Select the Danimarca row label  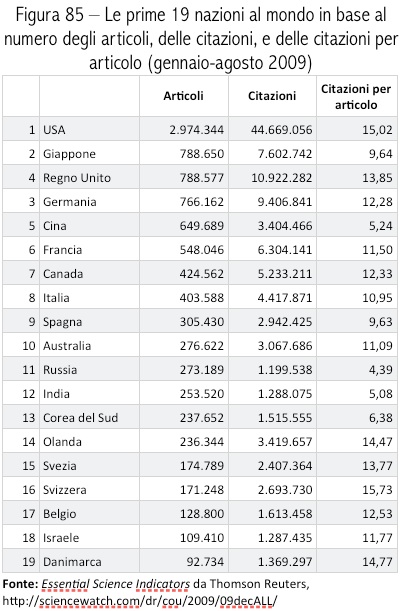click(72, 562)
